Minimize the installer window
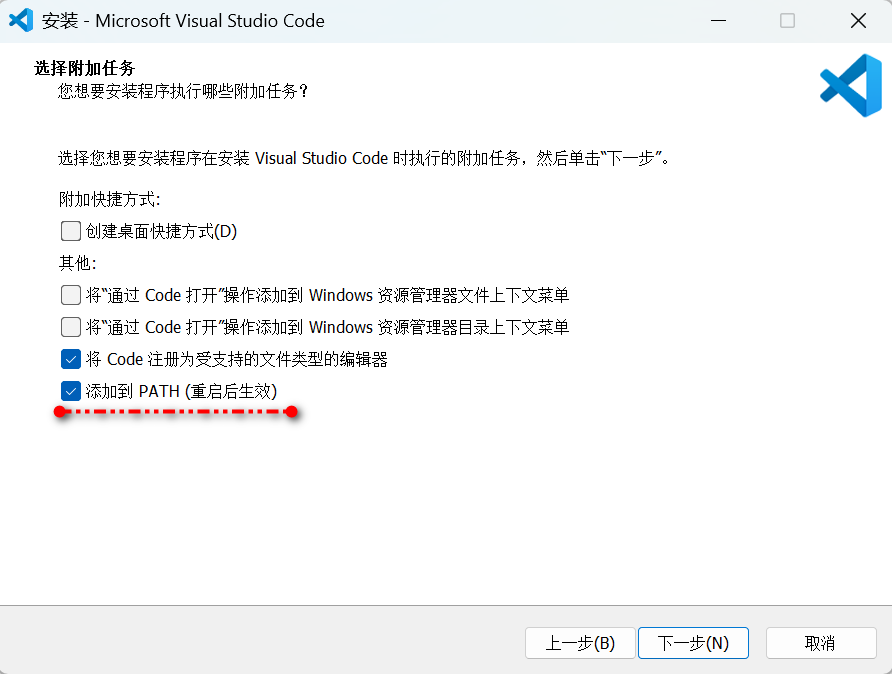 [x=718, y=20]
